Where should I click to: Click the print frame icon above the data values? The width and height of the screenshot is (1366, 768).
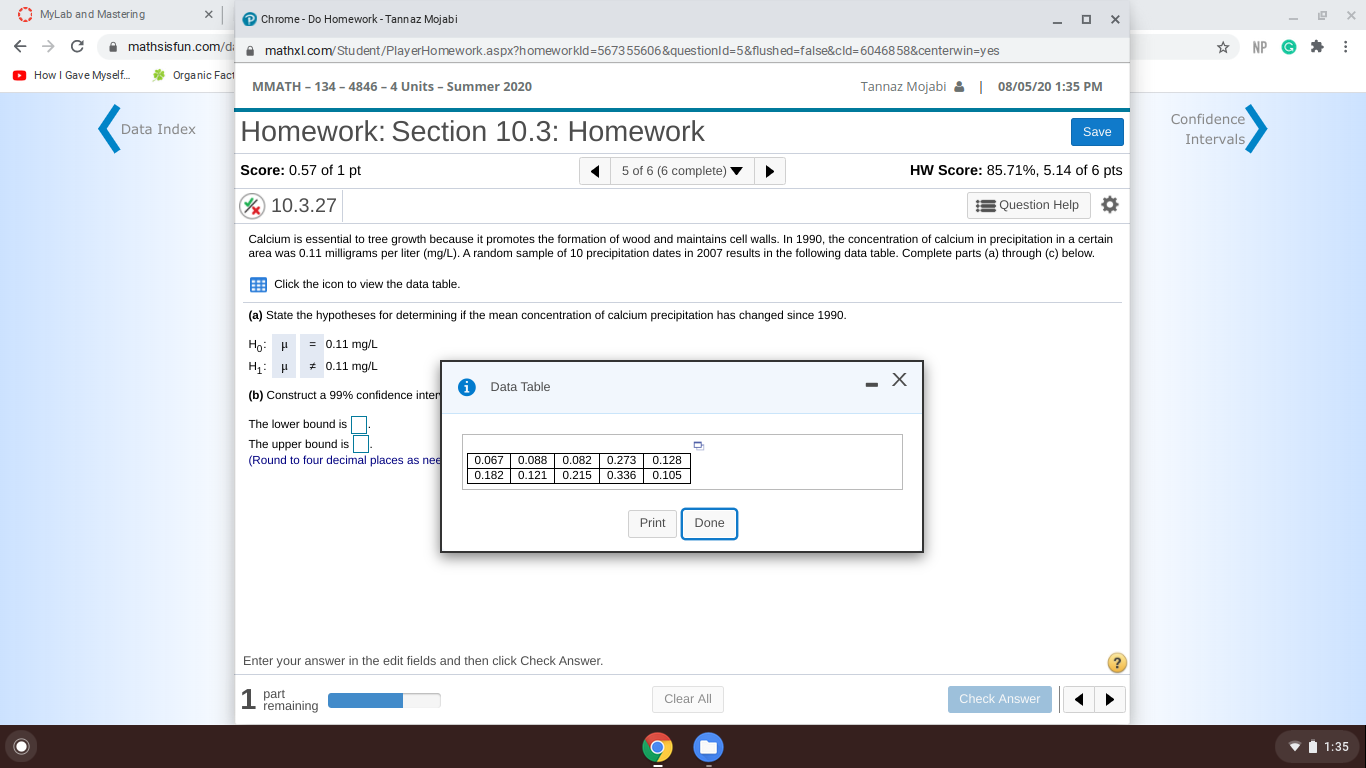[698, 445]
